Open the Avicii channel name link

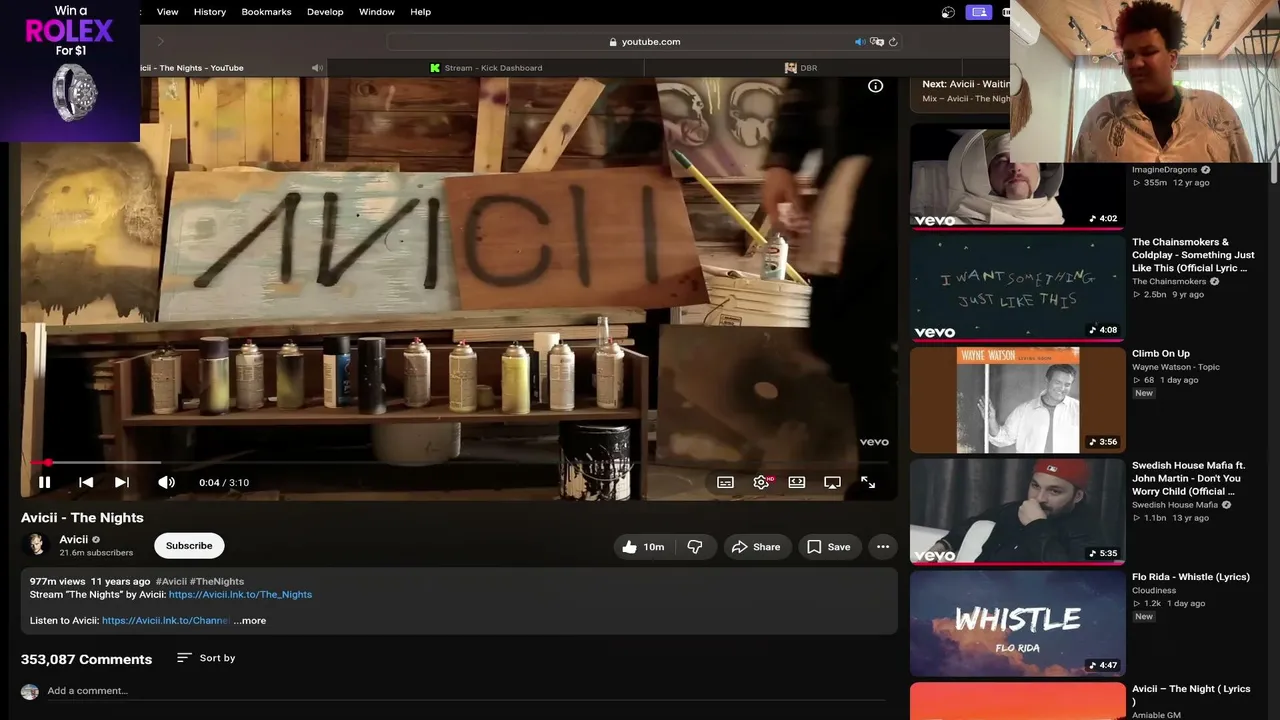[74, 539]
